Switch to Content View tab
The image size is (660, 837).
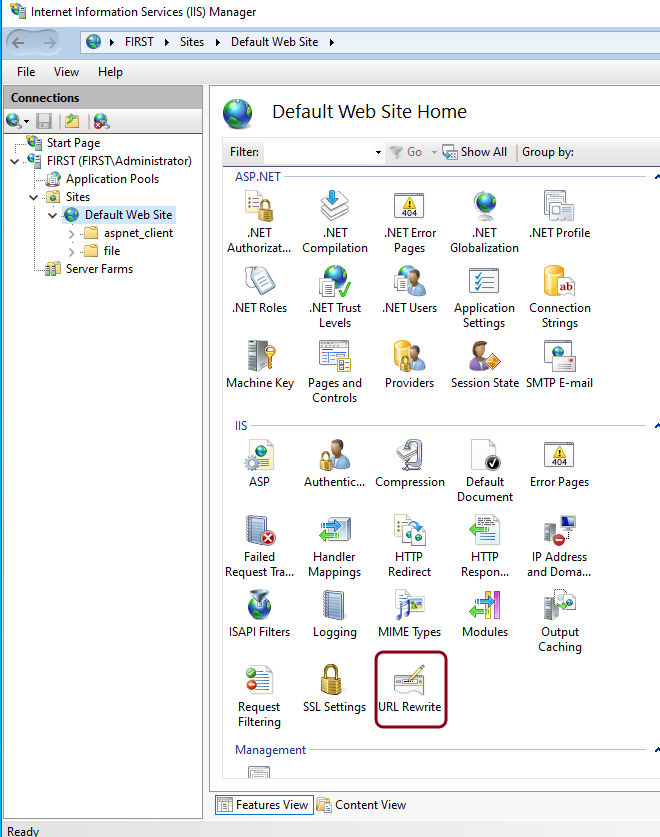(362, 804)
